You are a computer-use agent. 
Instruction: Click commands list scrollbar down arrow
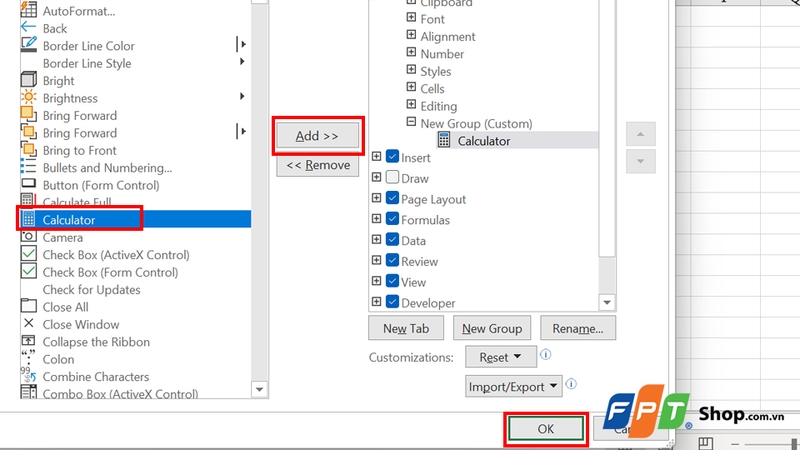click(259, 390)
